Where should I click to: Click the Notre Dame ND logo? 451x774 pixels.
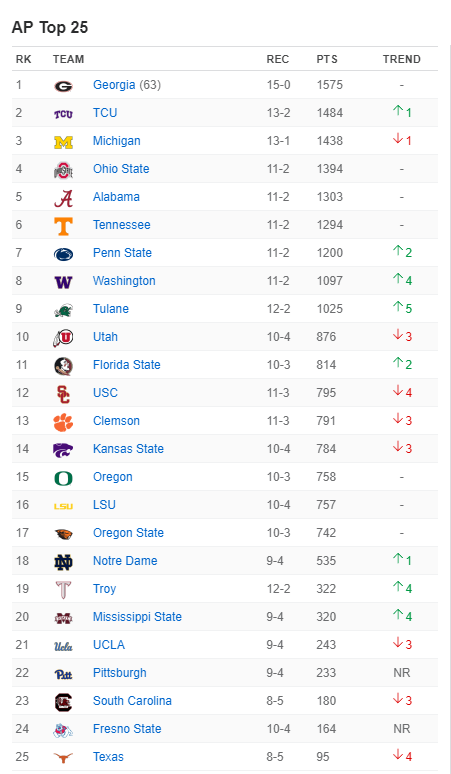tap(63, 562)
